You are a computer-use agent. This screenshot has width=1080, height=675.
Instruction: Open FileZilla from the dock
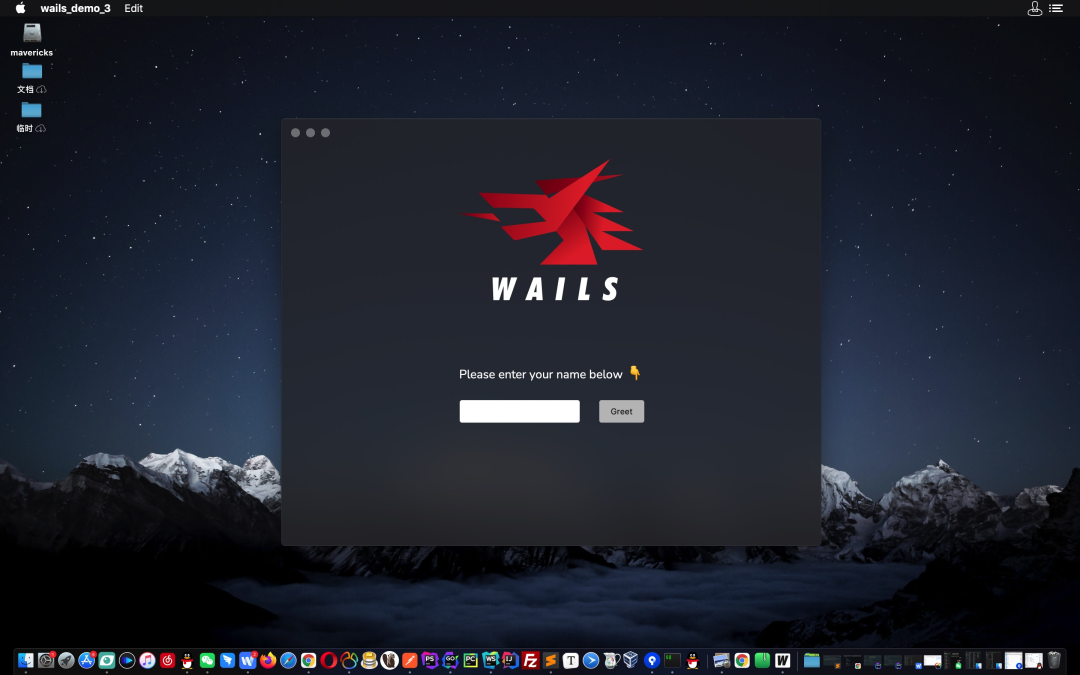[x=530, y=661]
